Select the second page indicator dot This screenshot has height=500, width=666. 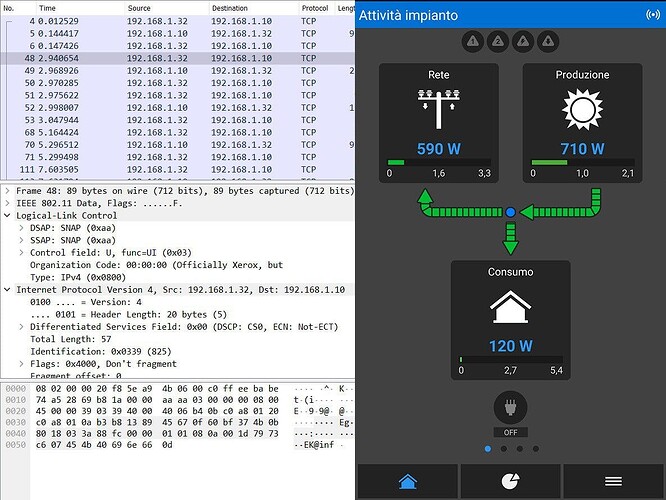click(x=503, y=449)
